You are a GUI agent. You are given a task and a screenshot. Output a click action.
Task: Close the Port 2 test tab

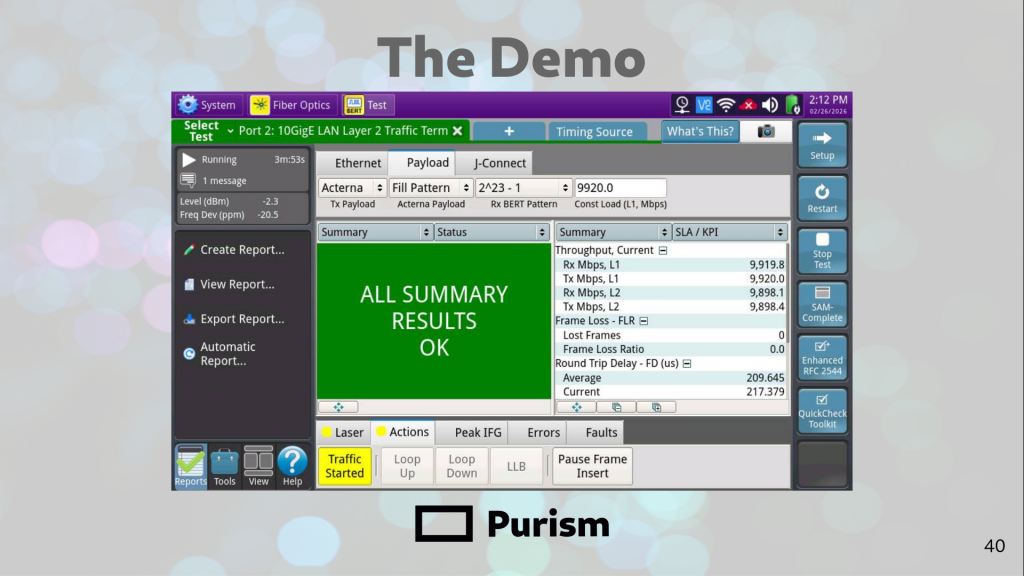coord(458,131)
